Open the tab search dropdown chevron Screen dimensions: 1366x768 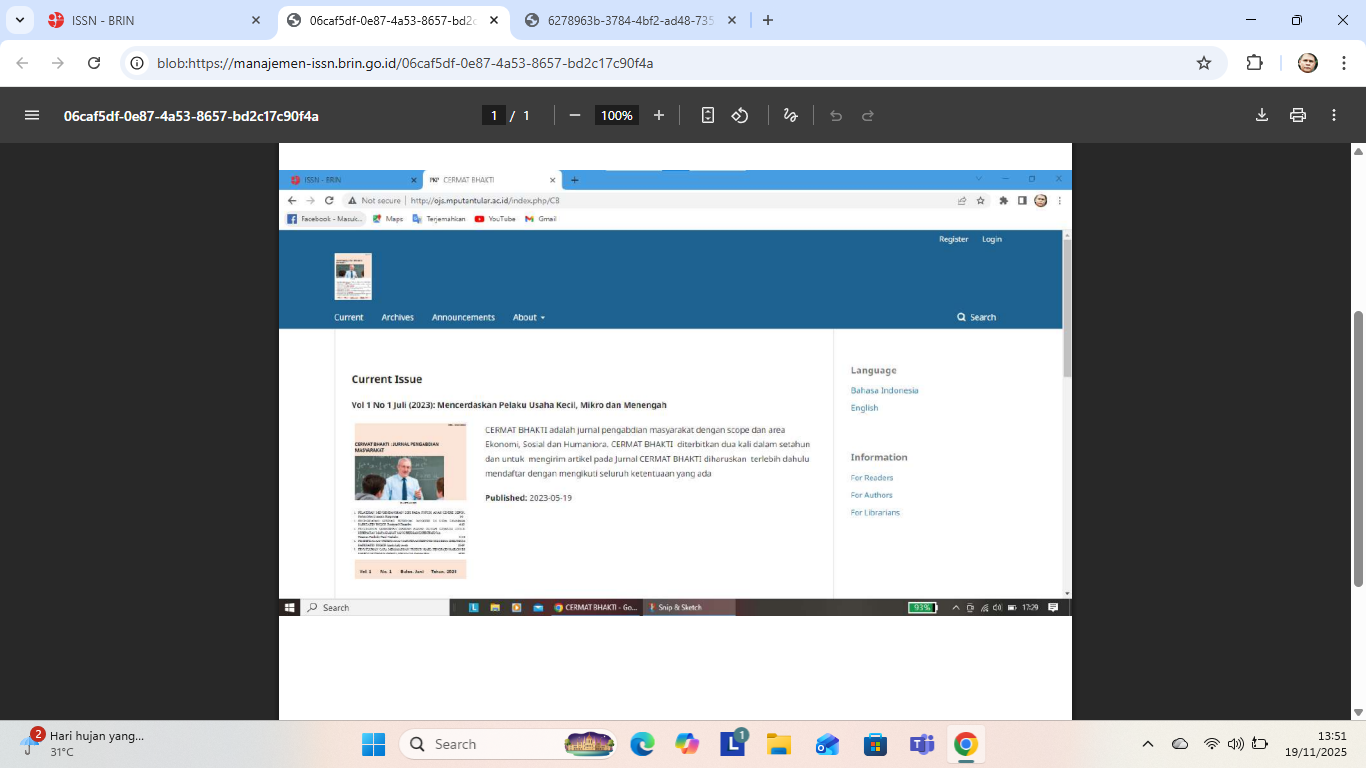[x=20, y=20]
